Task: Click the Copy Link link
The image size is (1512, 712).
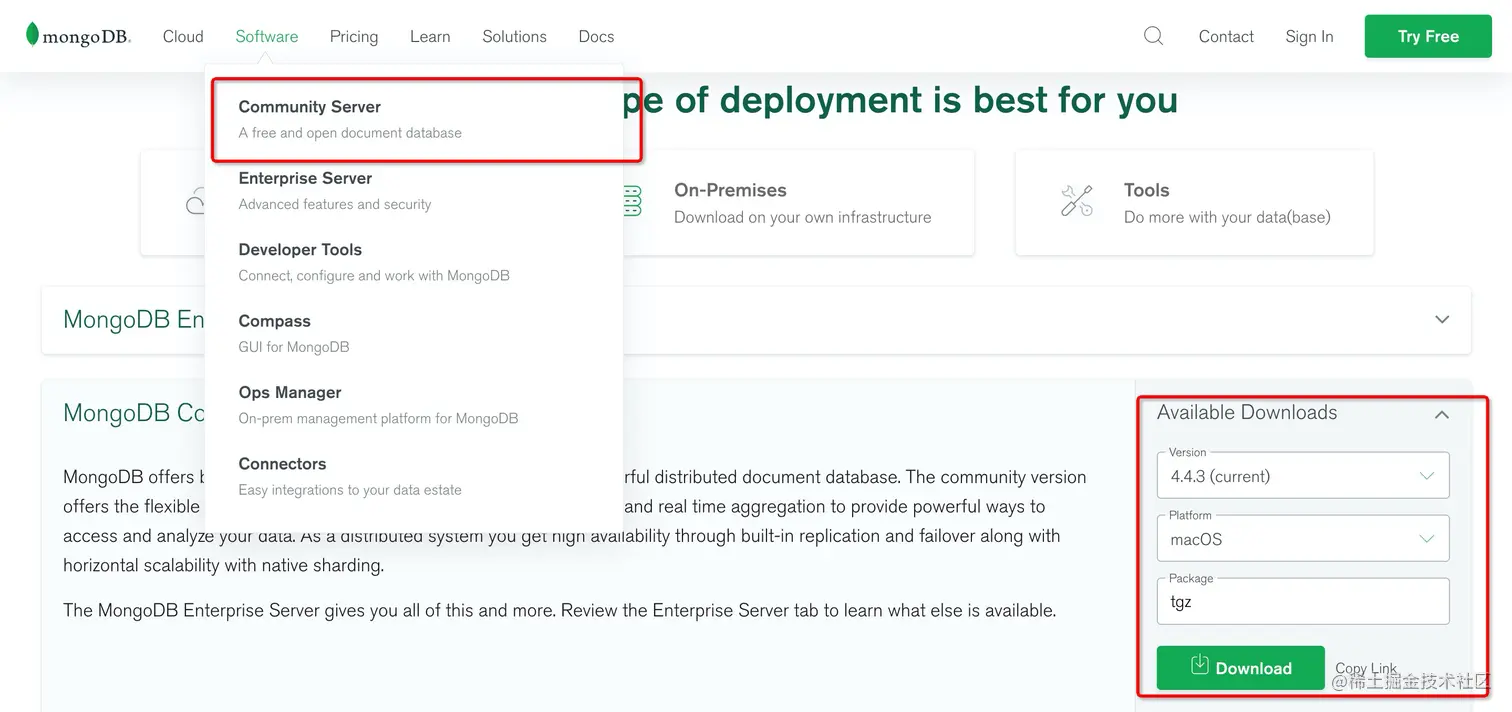Action: pos(1366,668)
